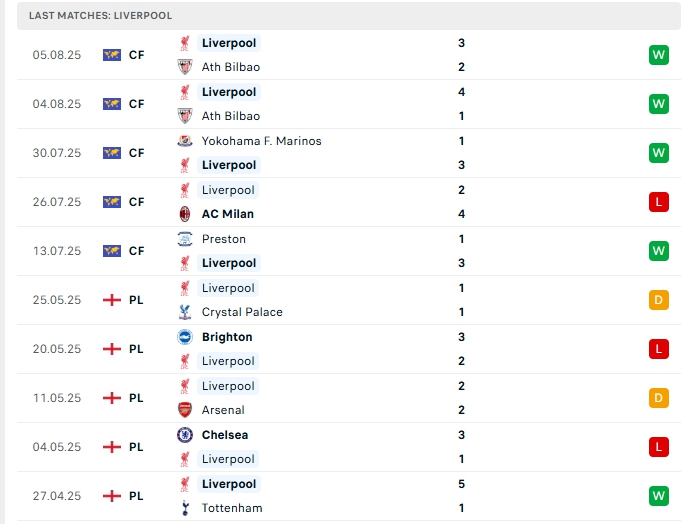
Task: Click the Preston club crest
Action: coord(185,239)
